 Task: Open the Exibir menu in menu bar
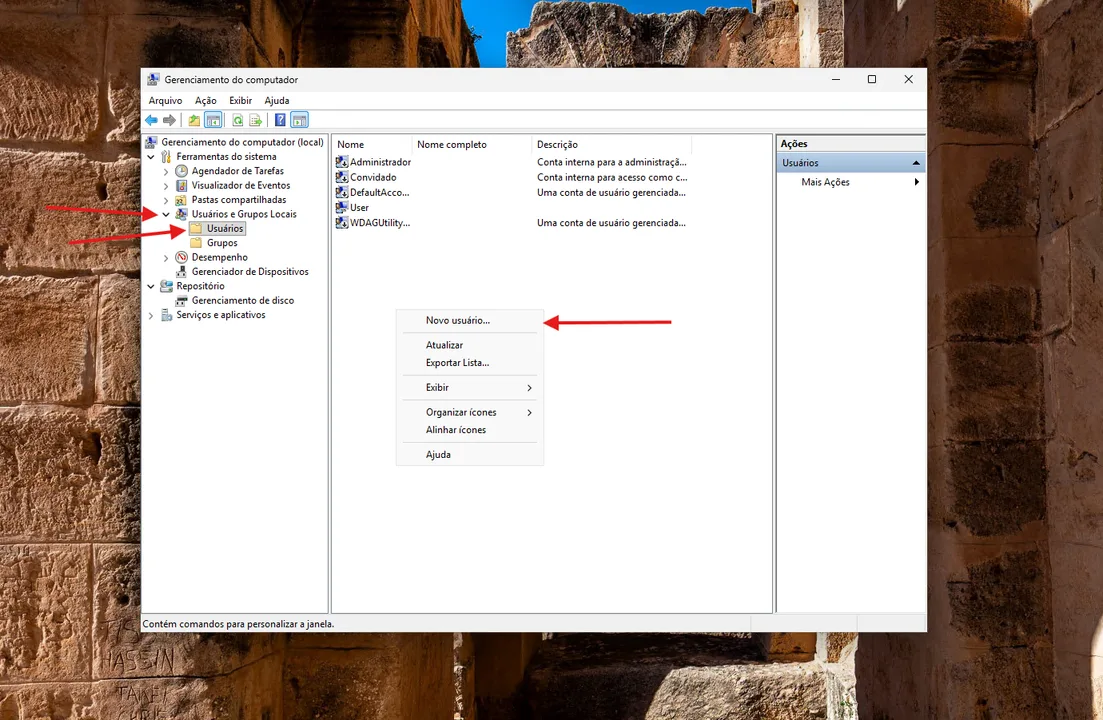(241, 101)
